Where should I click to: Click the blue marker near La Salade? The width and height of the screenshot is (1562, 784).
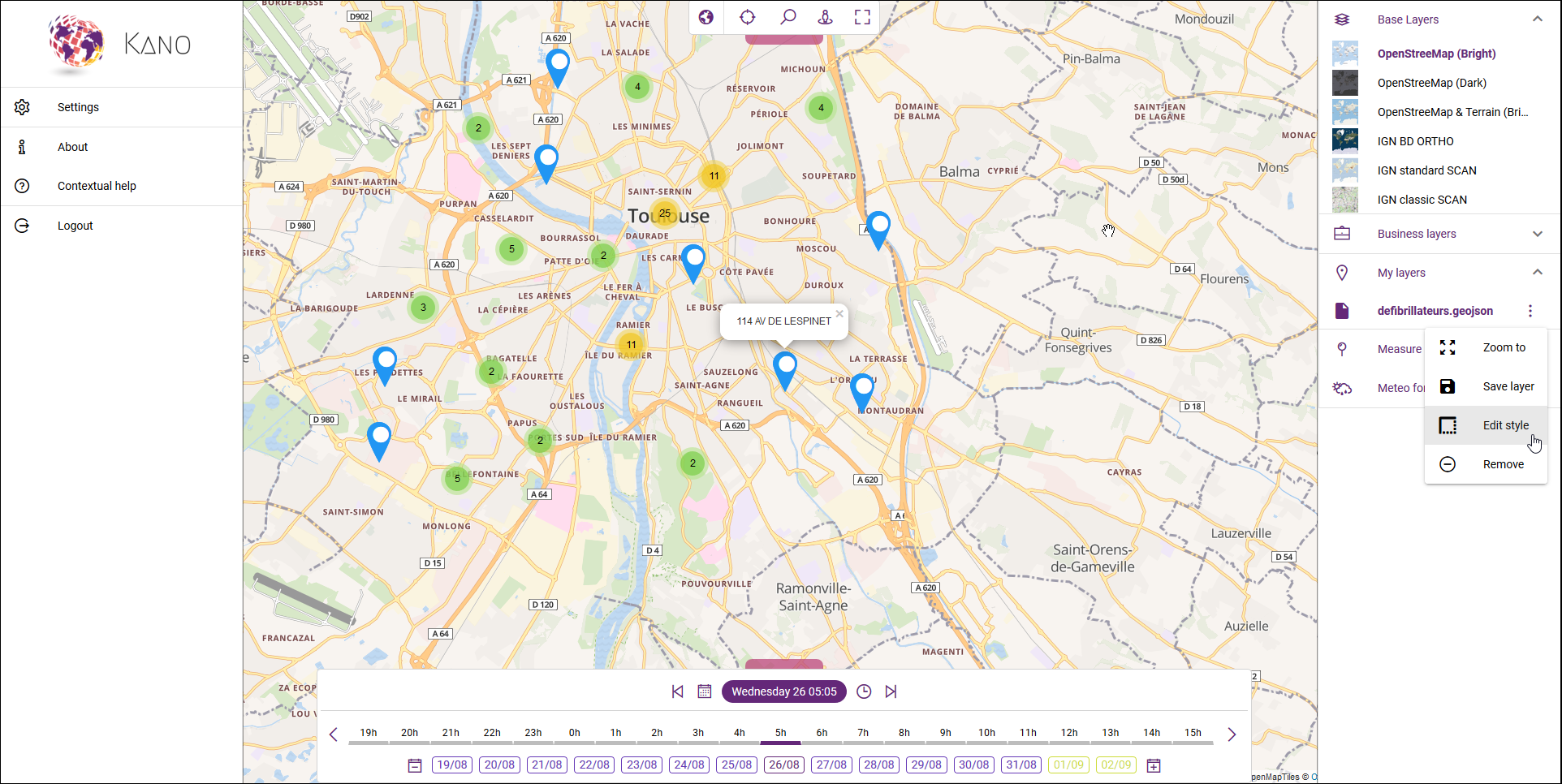pyautogui.click(x=558, y=67)
